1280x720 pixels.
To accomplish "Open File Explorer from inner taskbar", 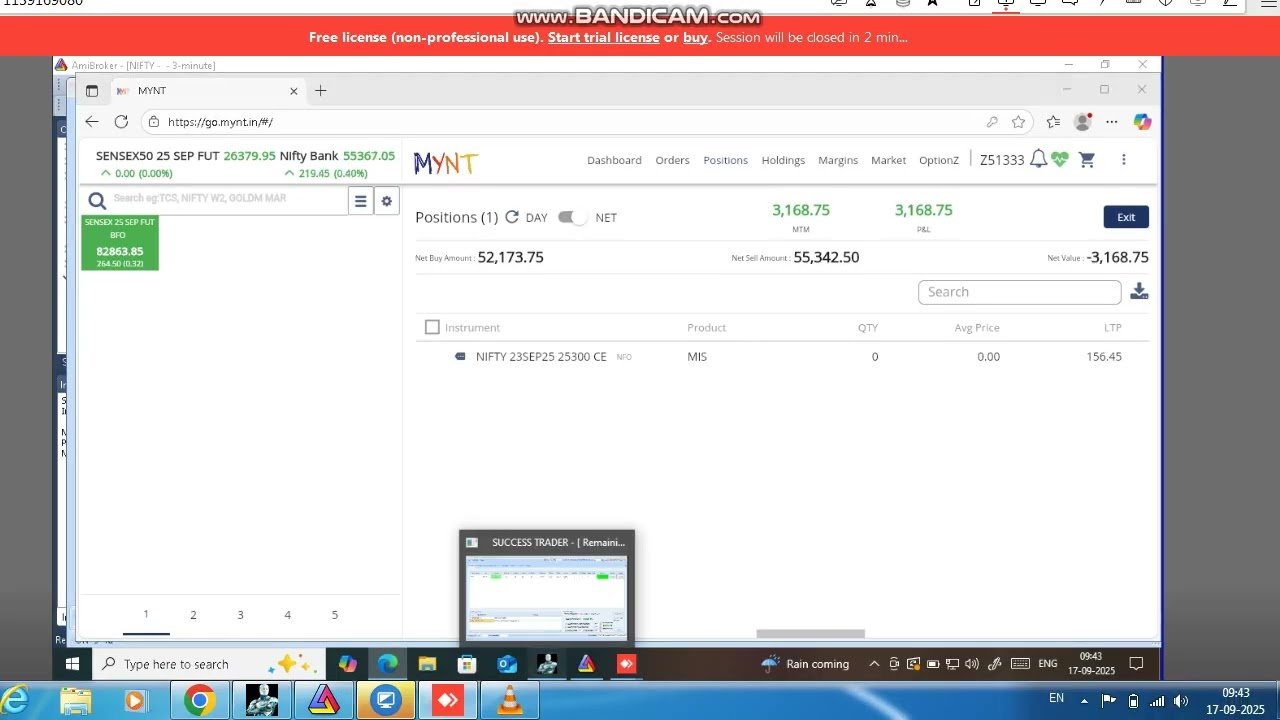I will click(427, 664).
